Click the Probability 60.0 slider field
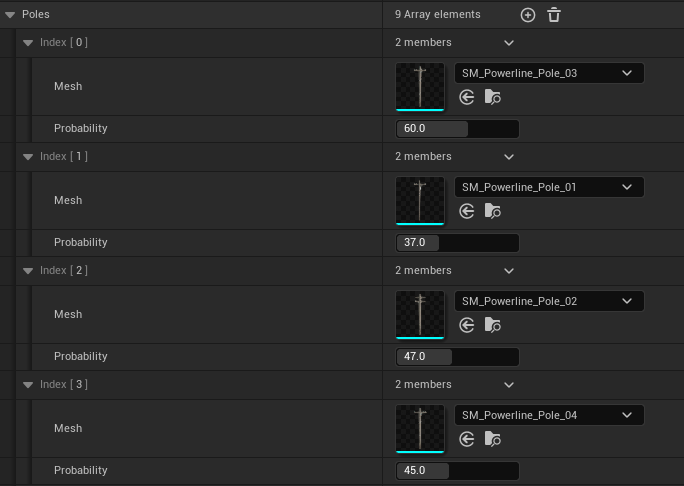The image size is (684, 486). [x=458, y=129]
